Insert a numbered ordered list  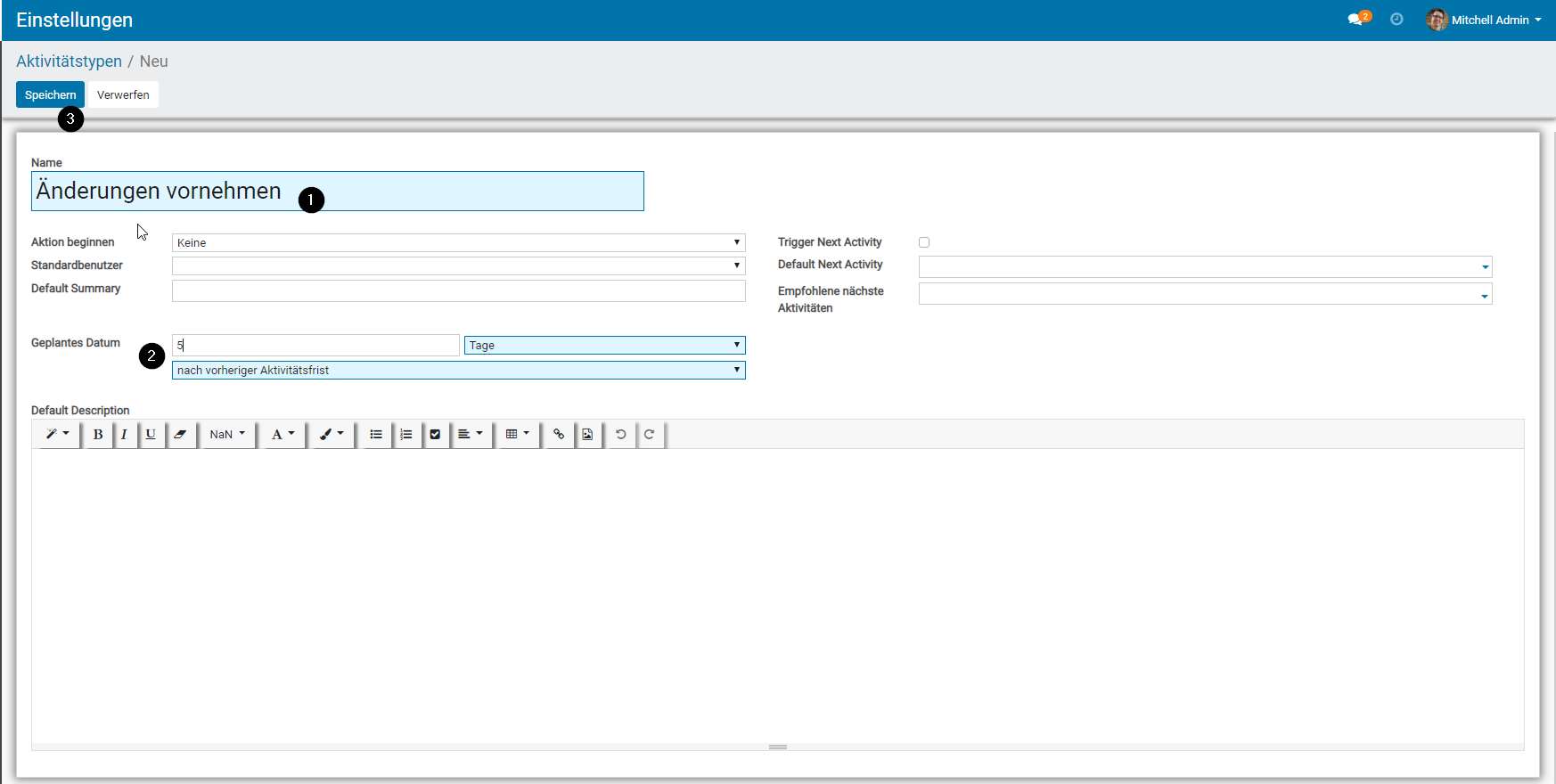[x=406, y=435]
